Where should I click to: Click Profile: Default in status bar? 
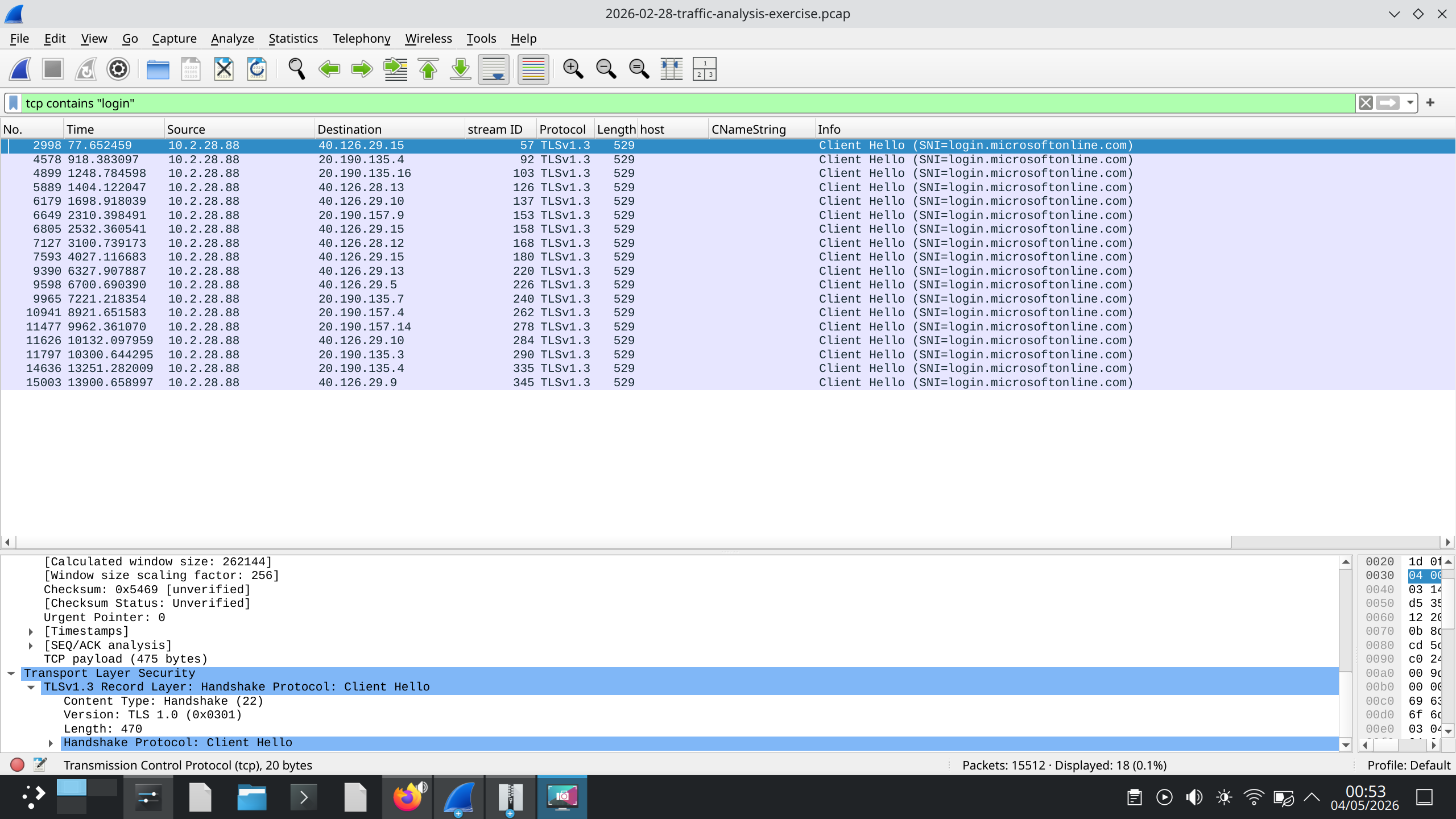pyautogui.click(x=1409, y=765)
